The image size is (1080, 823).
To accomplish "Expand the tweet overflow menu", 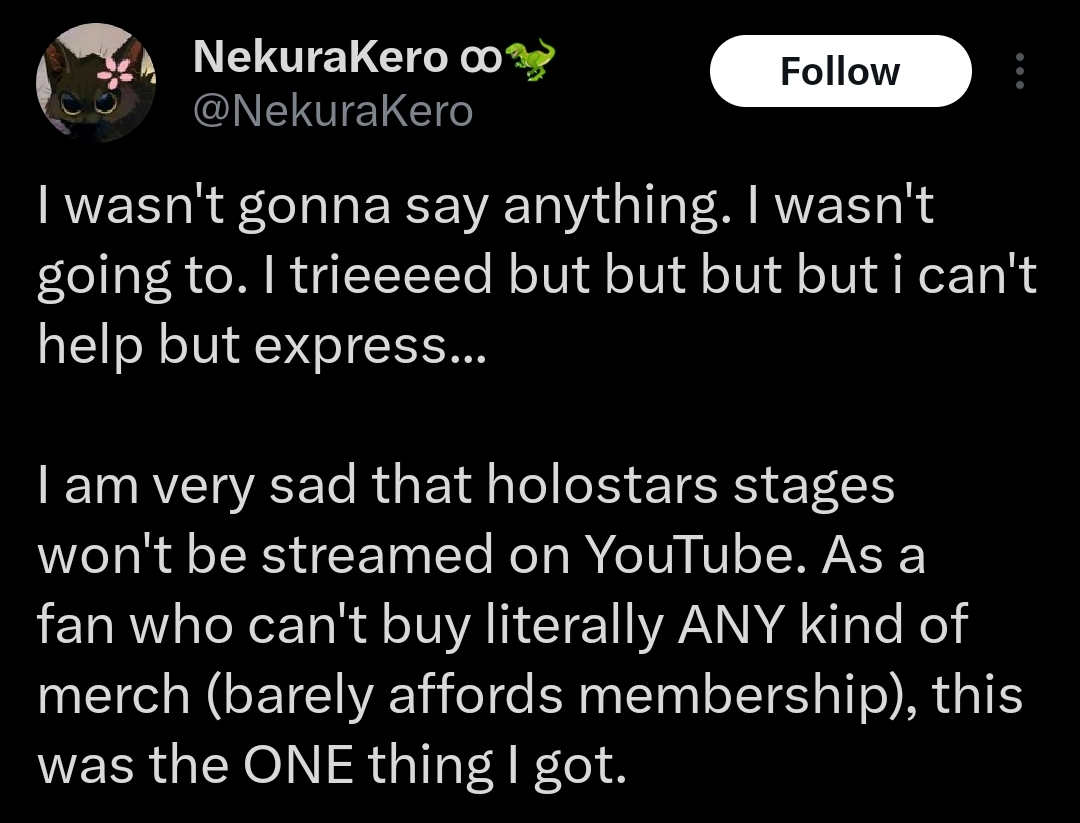I will pos(1019,72).
